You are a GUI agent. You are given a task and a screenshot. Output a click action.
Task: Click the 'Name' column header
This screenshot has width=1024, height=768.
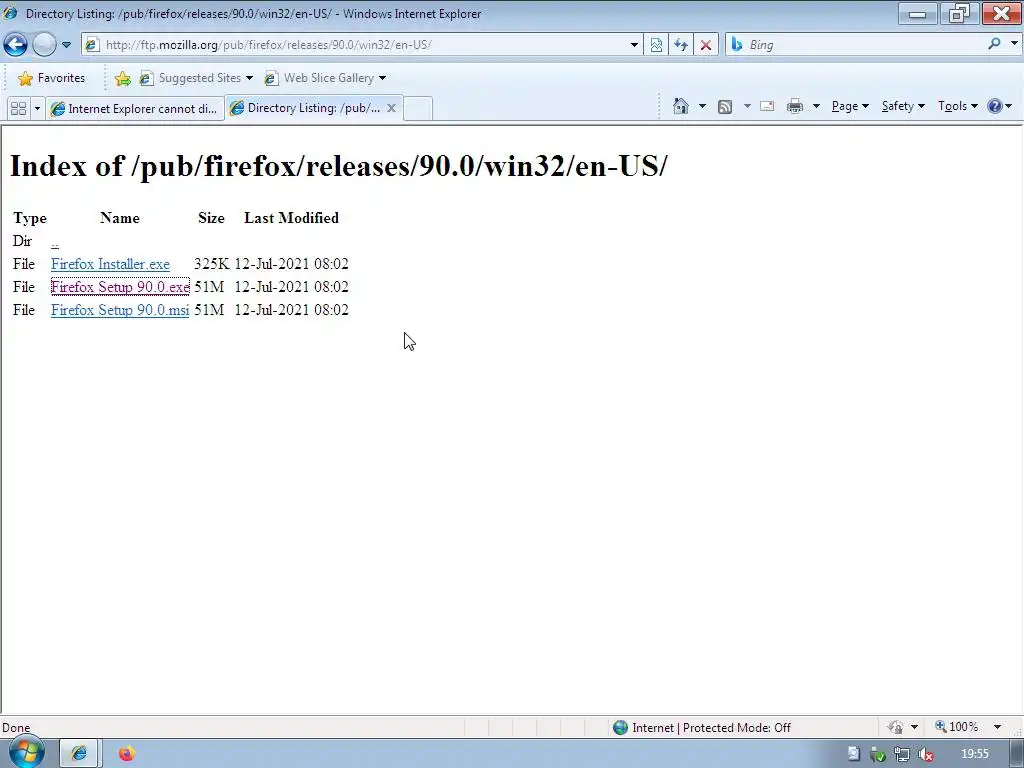coord(120,217)
